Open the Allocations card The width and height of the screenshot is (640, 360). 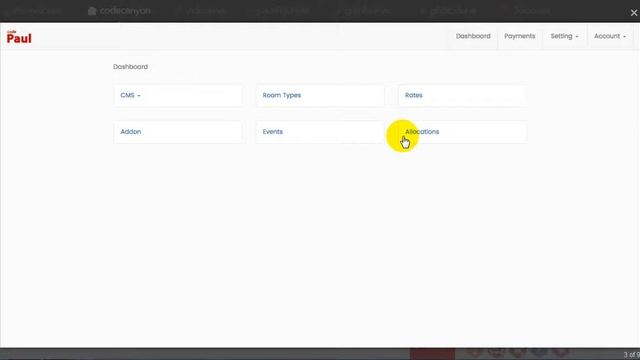point(462,132)
